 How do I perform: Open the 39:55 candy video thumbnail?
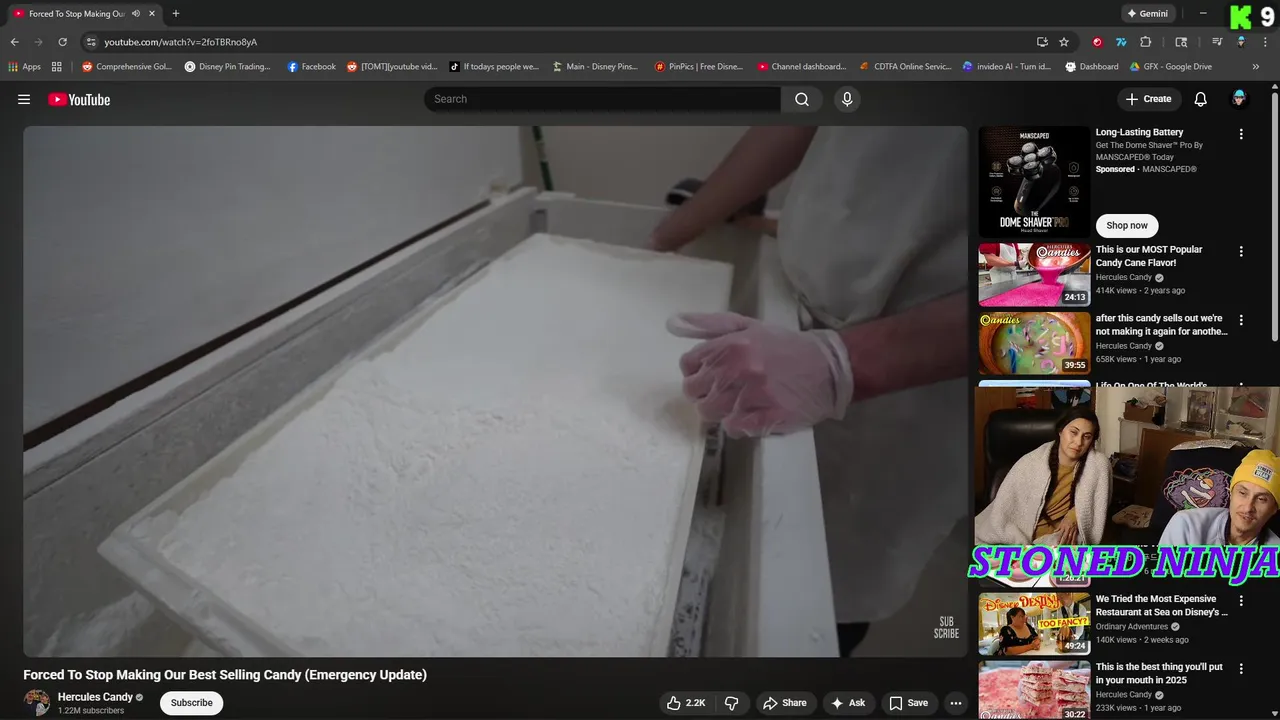point(1034,343)
